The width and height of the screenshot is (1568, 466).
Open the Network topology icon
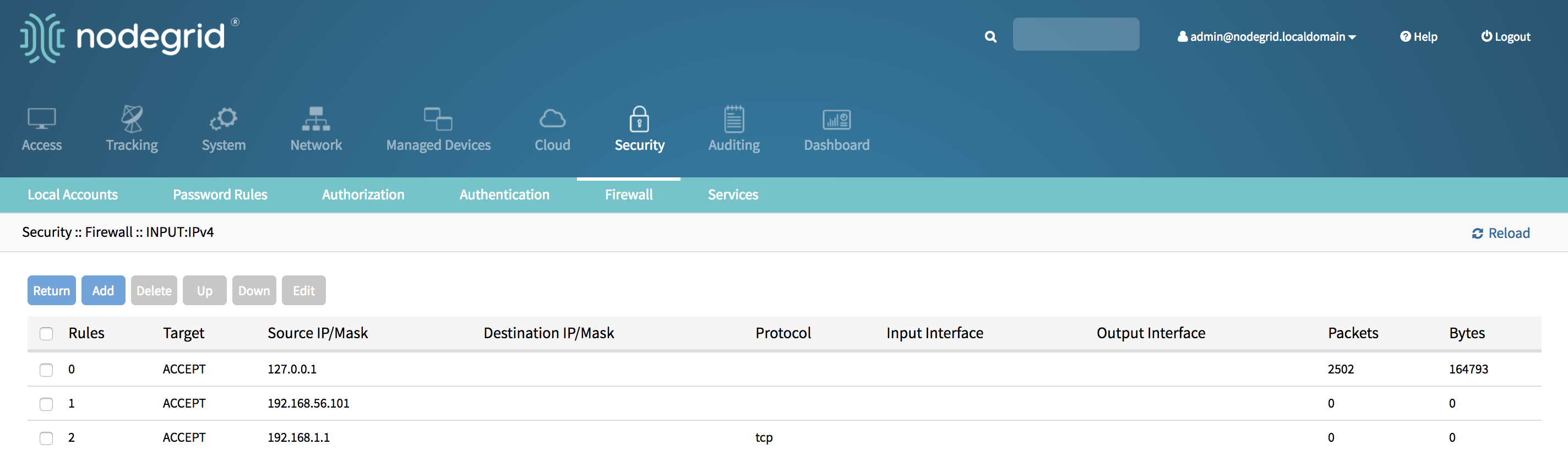tap(316, 119)
